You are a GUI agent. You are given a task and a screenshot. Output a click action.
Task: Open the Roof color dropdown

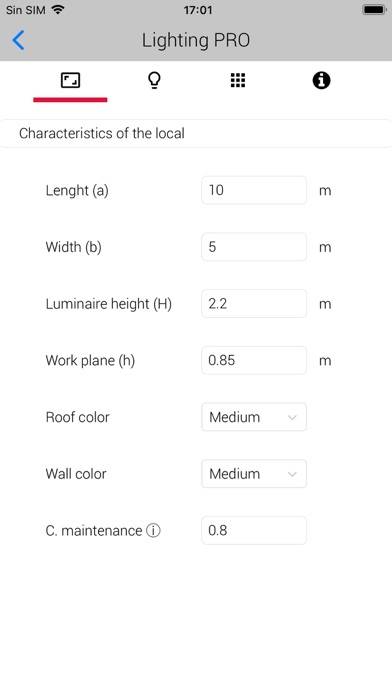(x=254, y=417)
